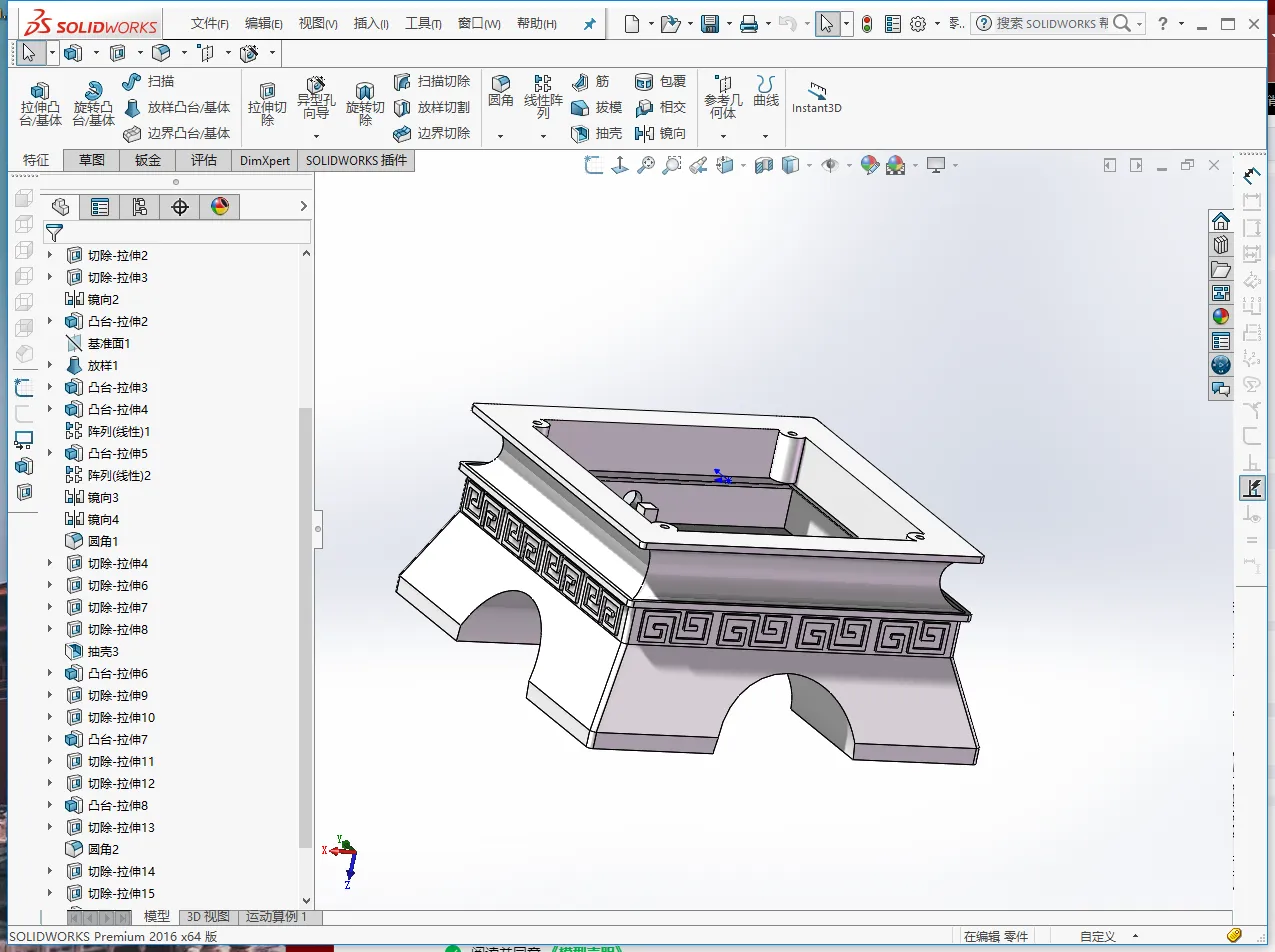Switch to the 评估 evaluate tab
This screenshot has width=1275, height=952.
(x=204, y=160)
